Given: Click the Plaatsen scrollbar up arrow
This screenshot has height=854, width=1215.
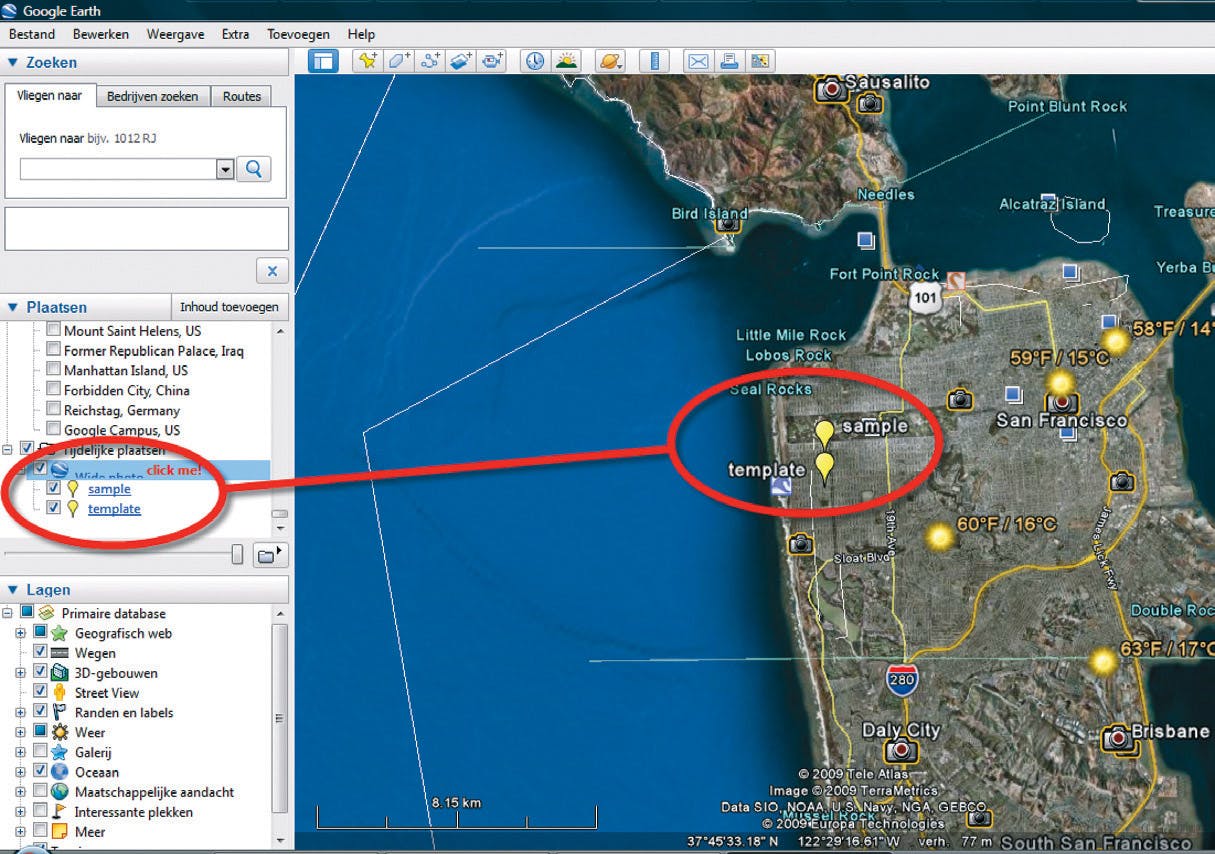Looking at the screenshot, I should (280, 331).
